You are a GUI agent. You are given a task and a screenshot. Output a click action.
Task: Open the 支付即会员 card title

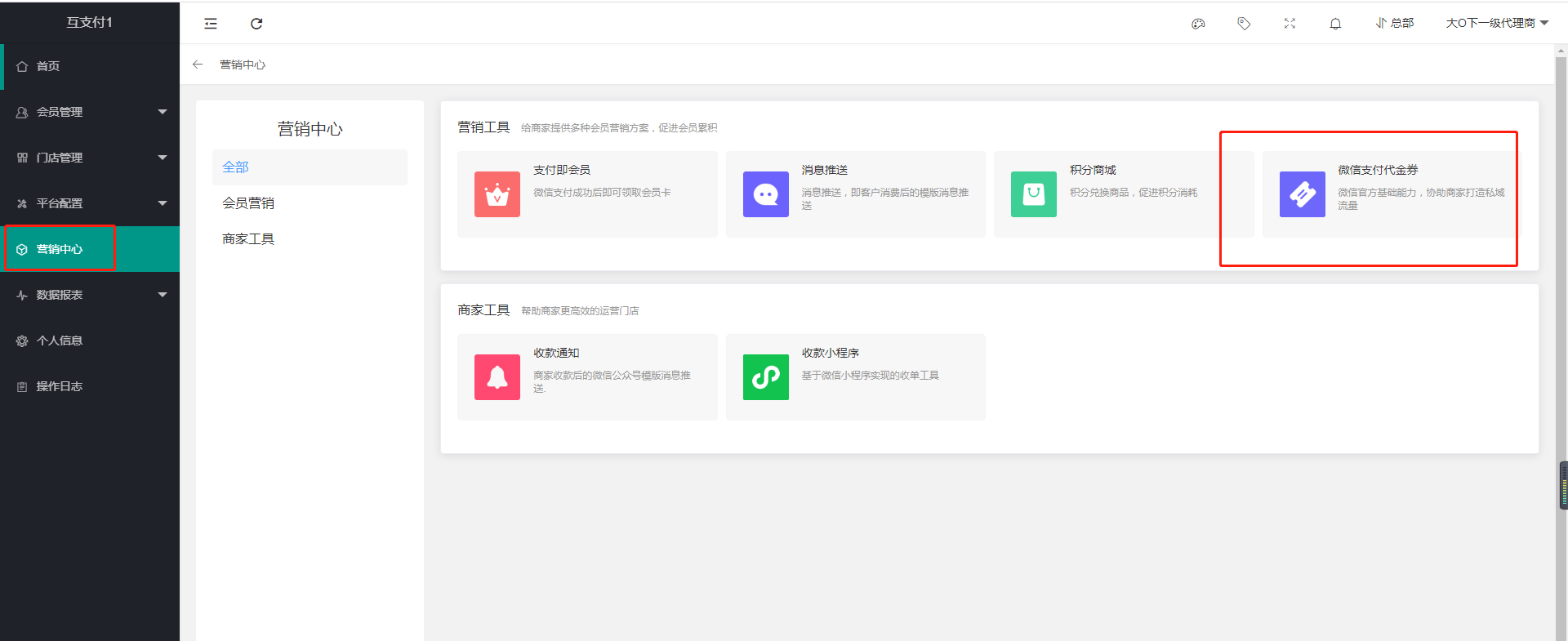[x=562, y=170]
